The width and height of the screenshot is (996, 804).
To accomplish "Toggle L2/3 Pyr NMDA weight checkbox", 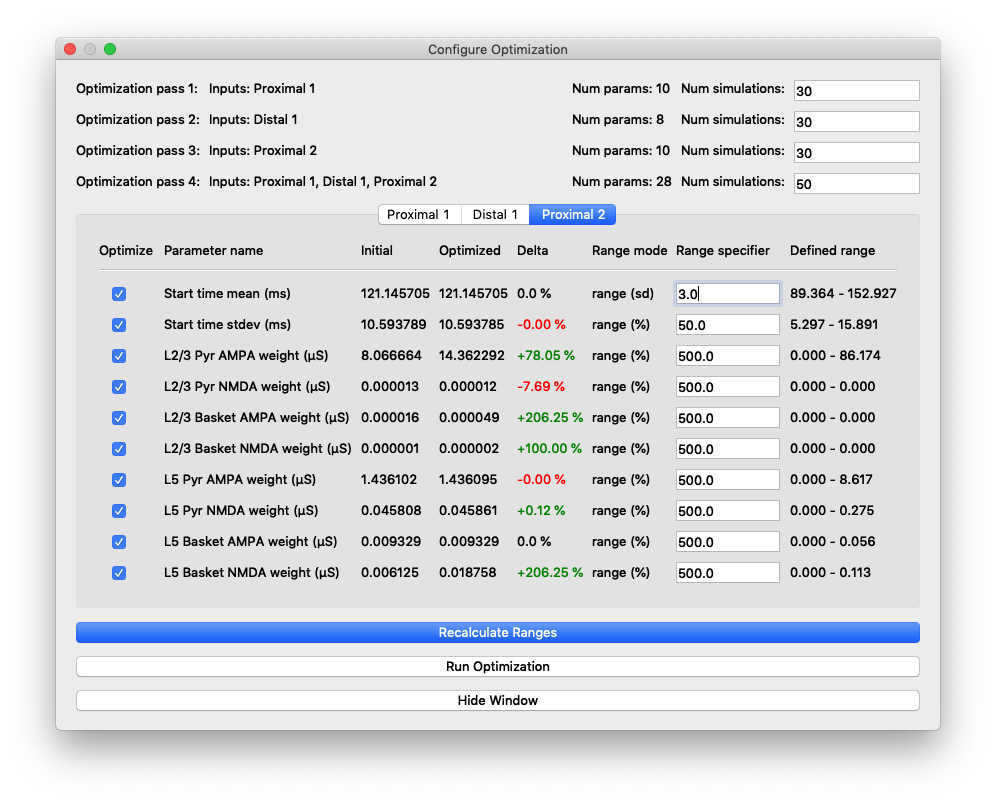I will pyautogui.click(x=119, y=387).
